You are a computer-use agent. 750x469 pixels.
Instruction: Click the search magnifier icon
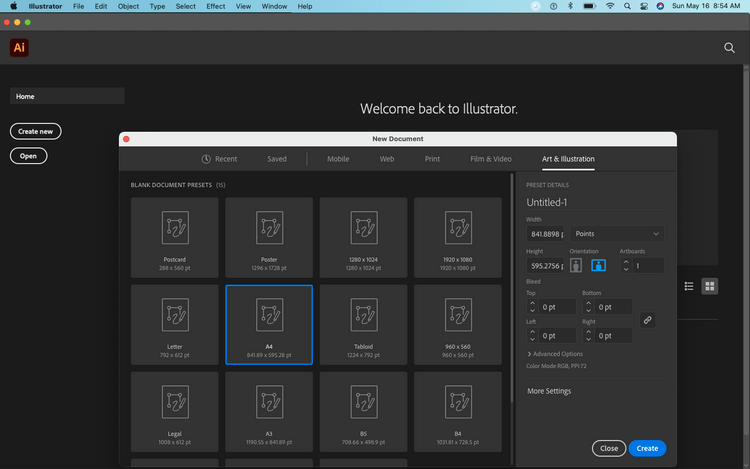point(729,47)
